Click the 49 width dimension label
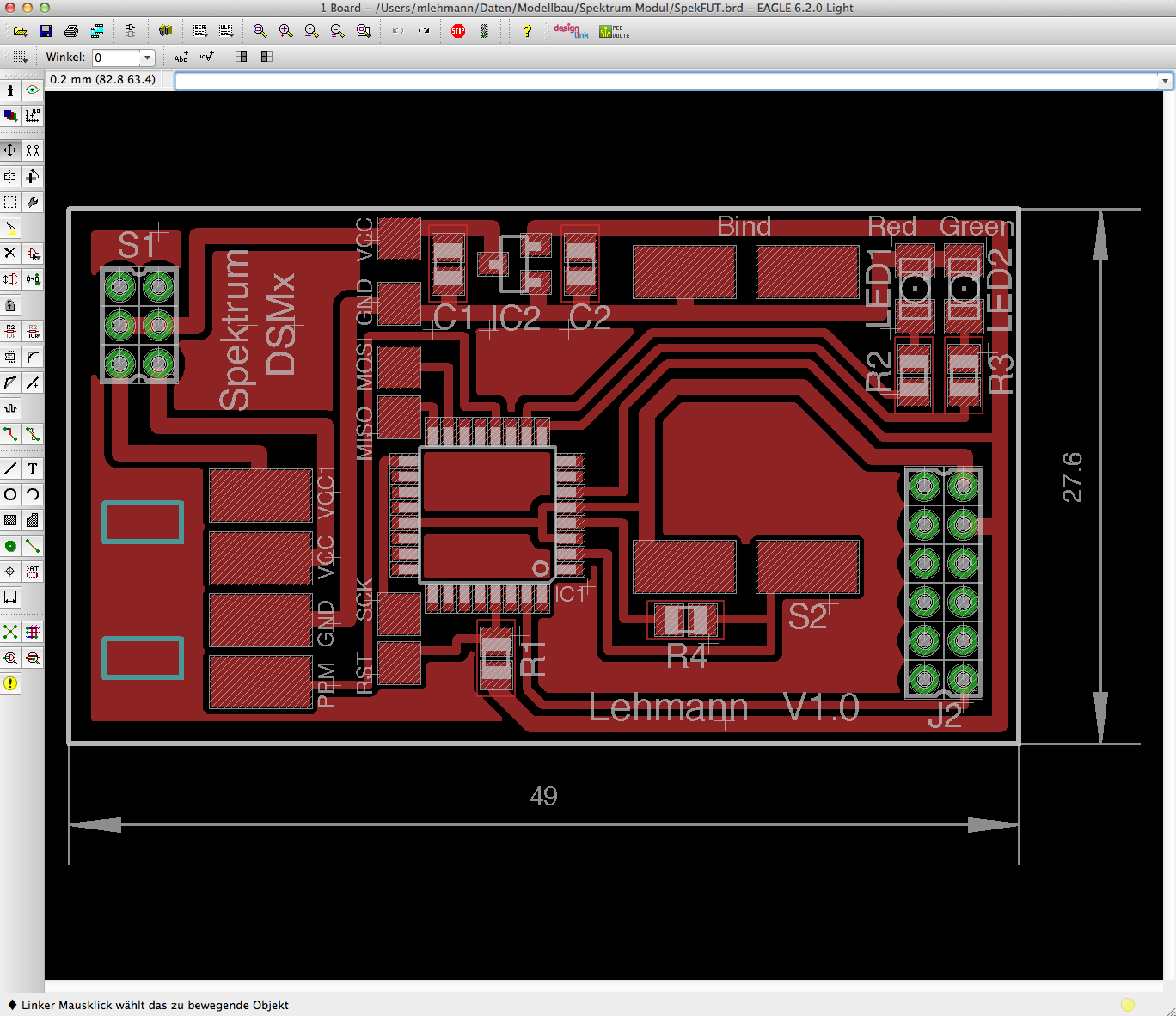The width and height of the screenshot is (1176, 1016). pyautogui.click(x=543, y=796)
